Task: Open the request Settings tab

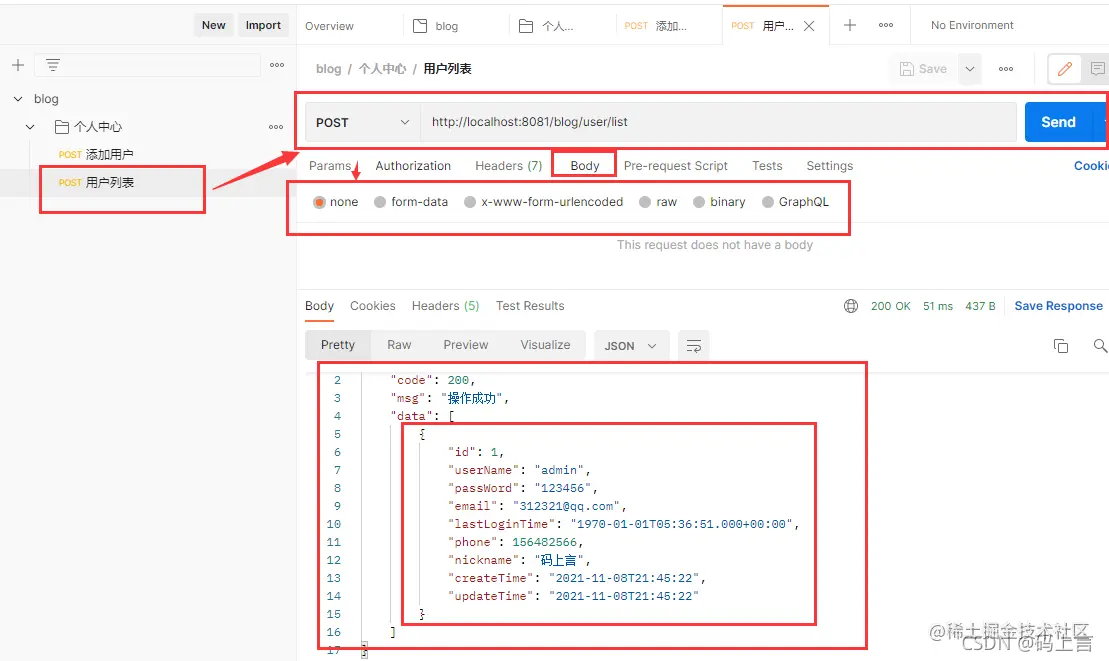Action: click(830, 165)
